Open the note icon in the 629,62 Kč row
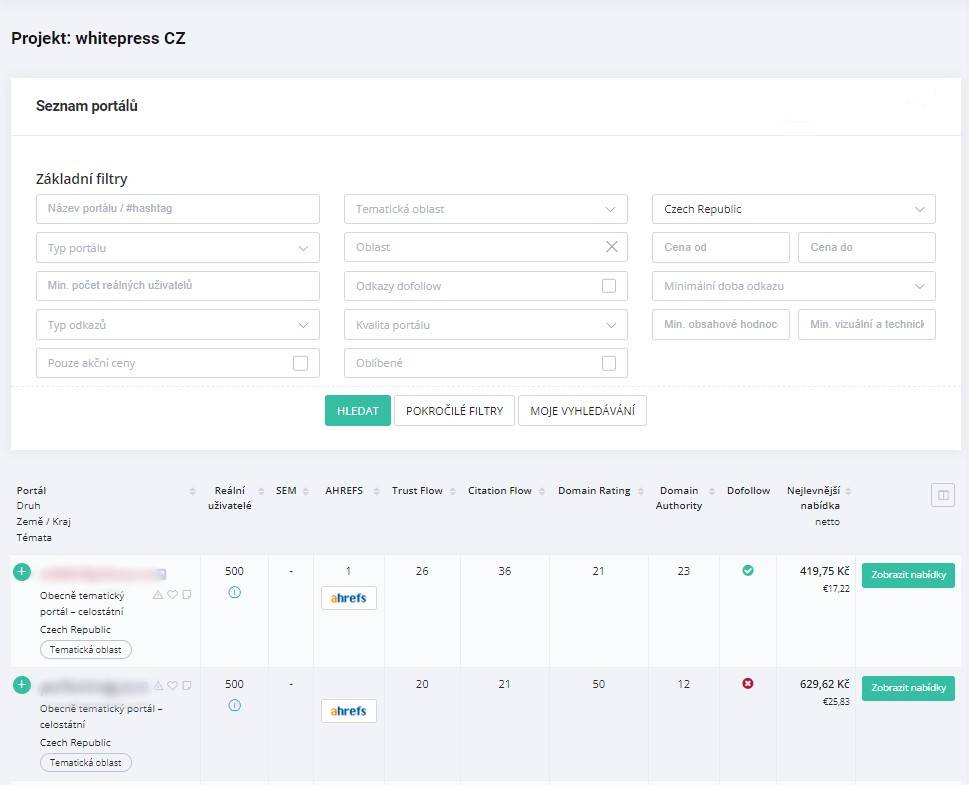Image resolution: width=969 pixels, height=785 pixels. pyautogui.click(x=187, y=685)
